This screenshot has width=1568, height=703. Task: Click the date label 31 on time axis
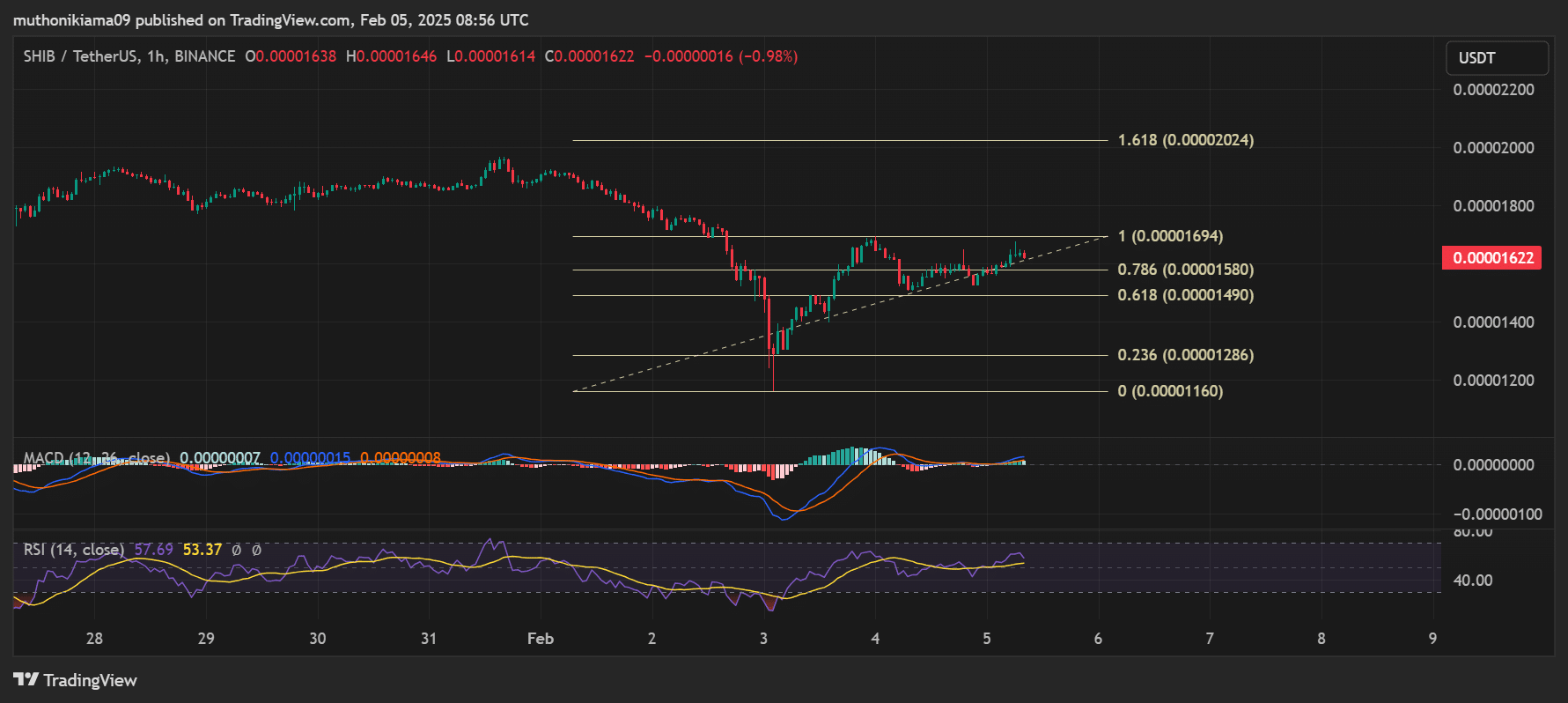[x=429, y=639]
